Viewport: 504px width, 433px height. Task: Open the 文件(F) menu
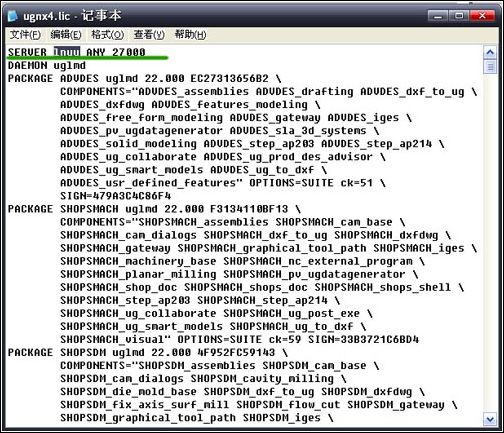[25, 34]
